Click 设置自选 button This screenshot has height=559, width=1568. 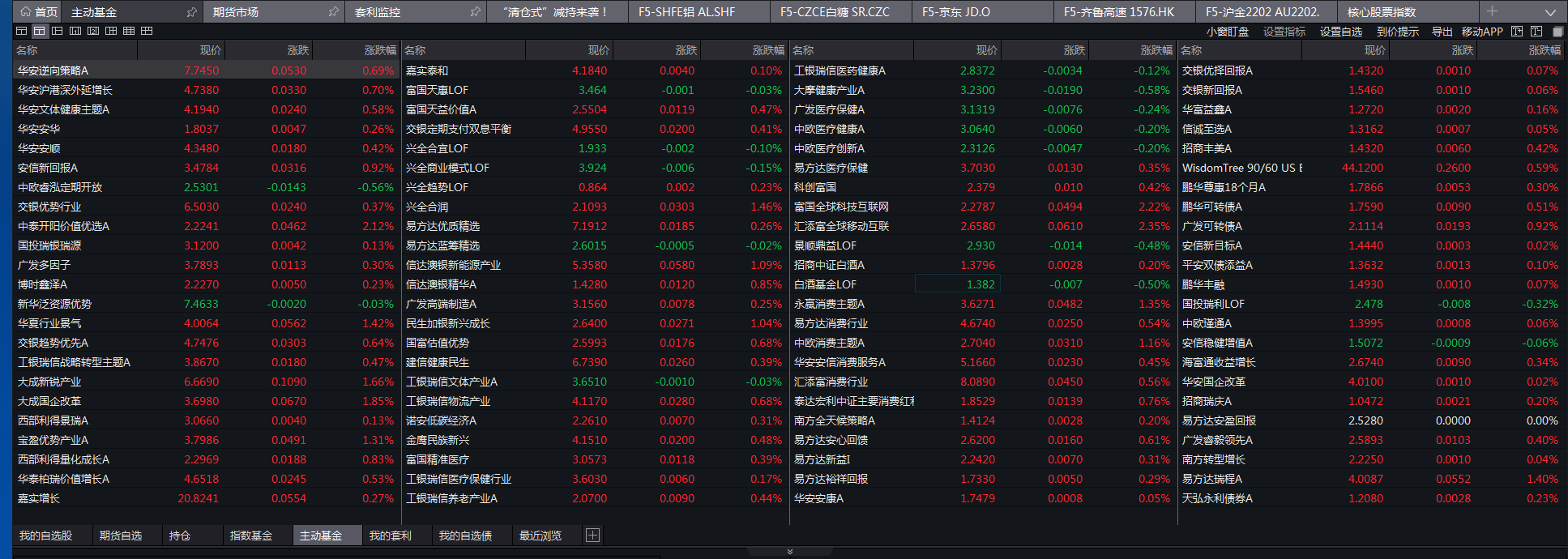tap(1341, 32)
